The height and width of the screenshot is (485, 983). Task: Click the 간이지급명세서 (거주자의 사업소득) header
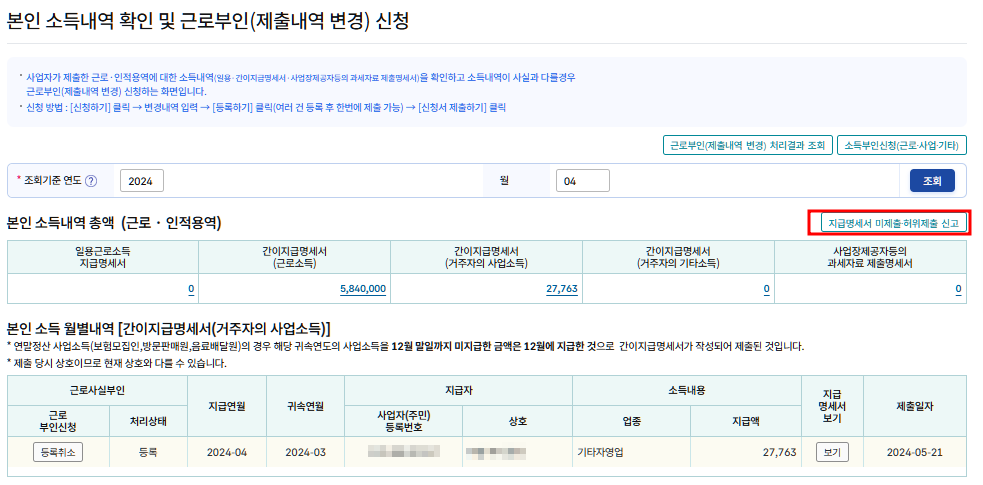[486, 257]
